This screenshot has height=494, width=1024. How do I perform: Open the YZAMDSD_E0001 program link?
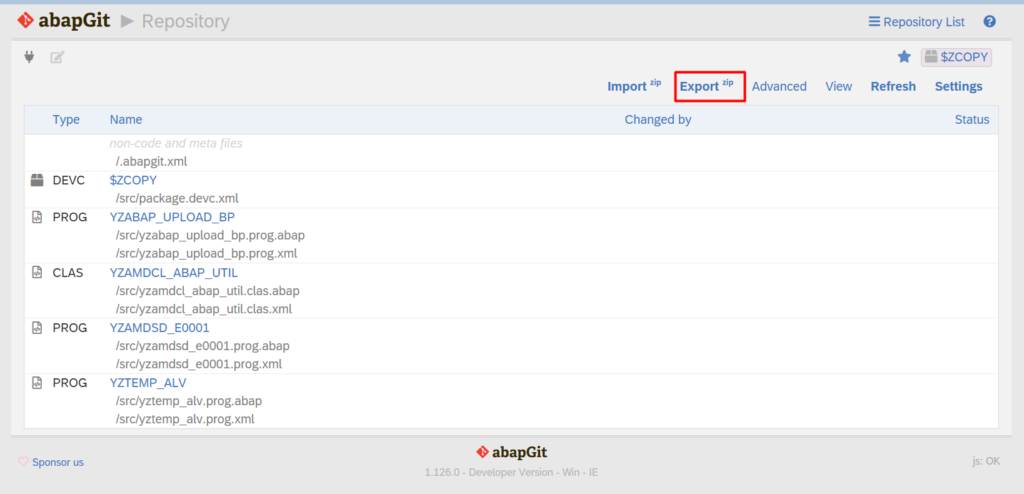(x=159, y=327)
